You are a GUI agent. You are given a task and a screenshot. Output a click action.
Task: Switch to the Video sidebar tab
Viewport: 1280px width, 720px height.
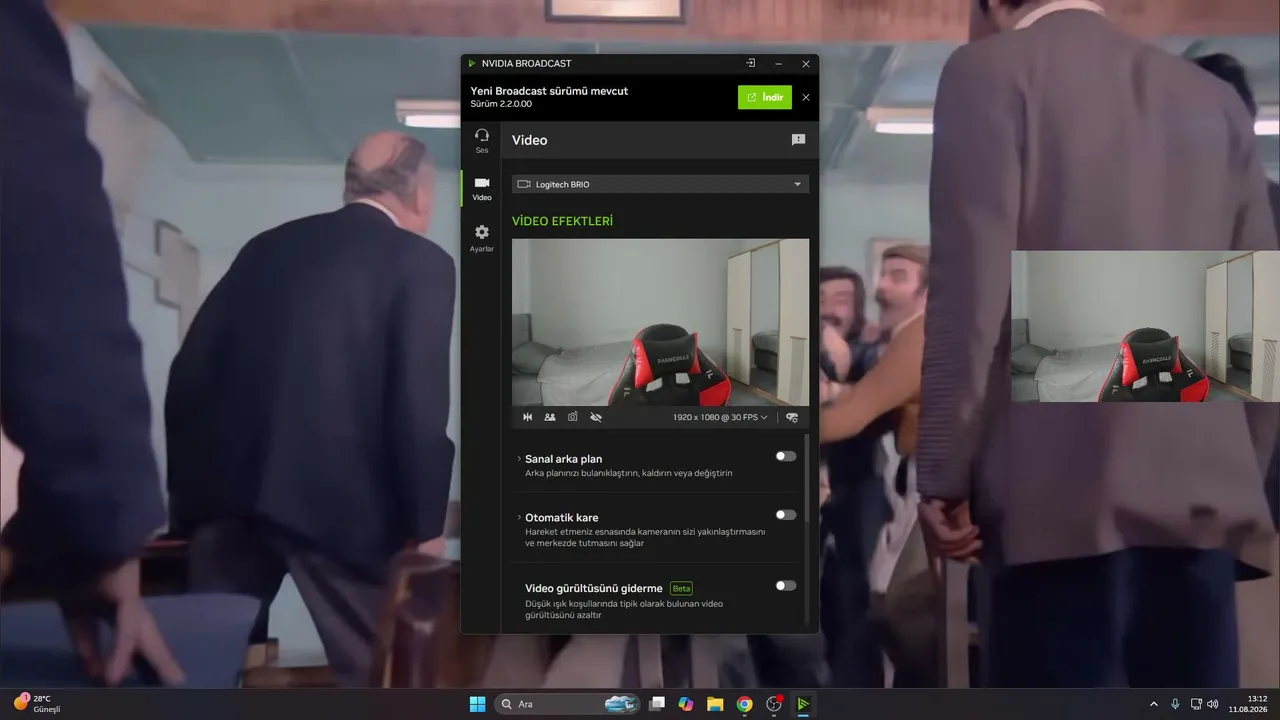click(x=481, y=188)
